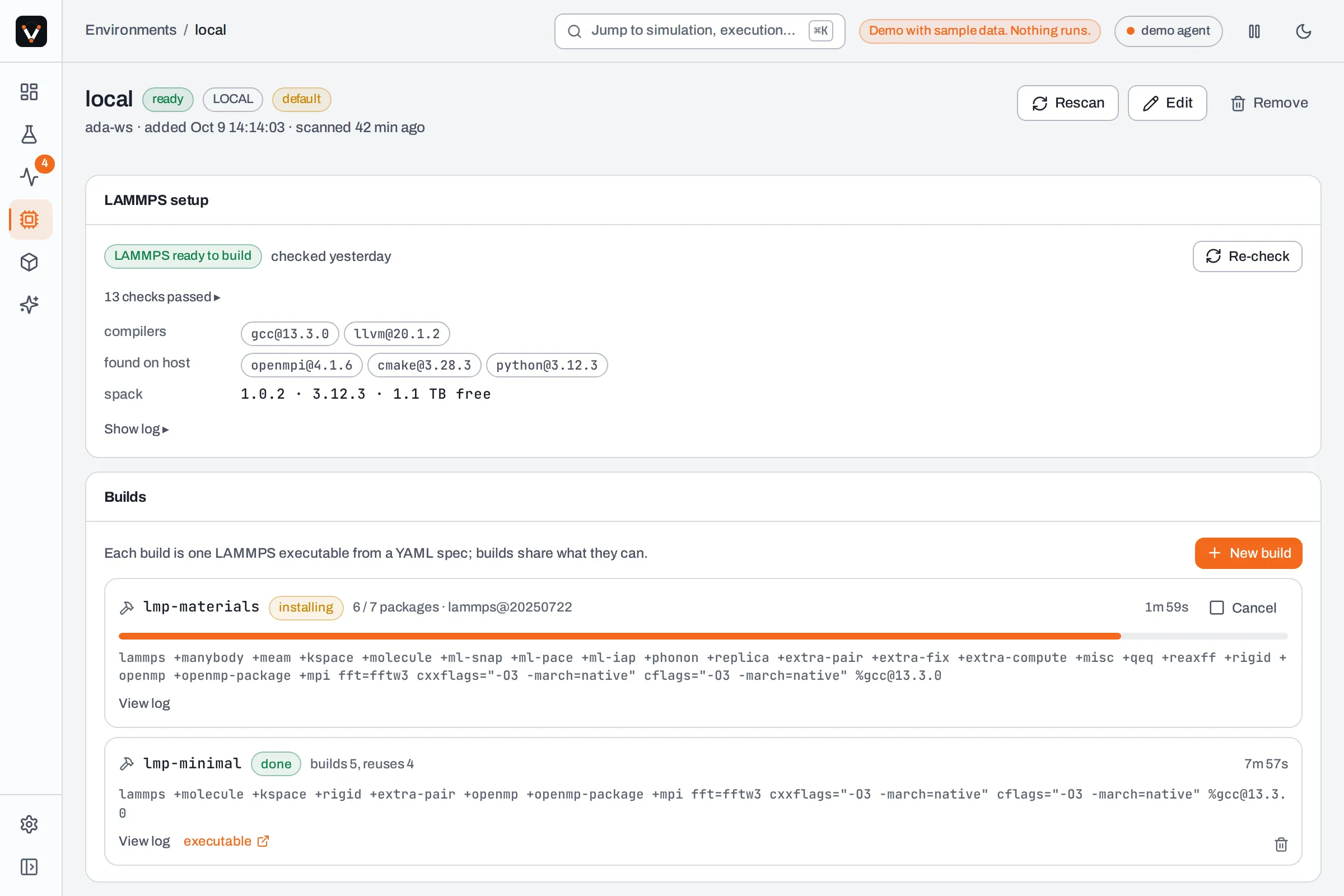
Task: Click the openmpi@4.1.6 chip
Action: tap(302, 365)
